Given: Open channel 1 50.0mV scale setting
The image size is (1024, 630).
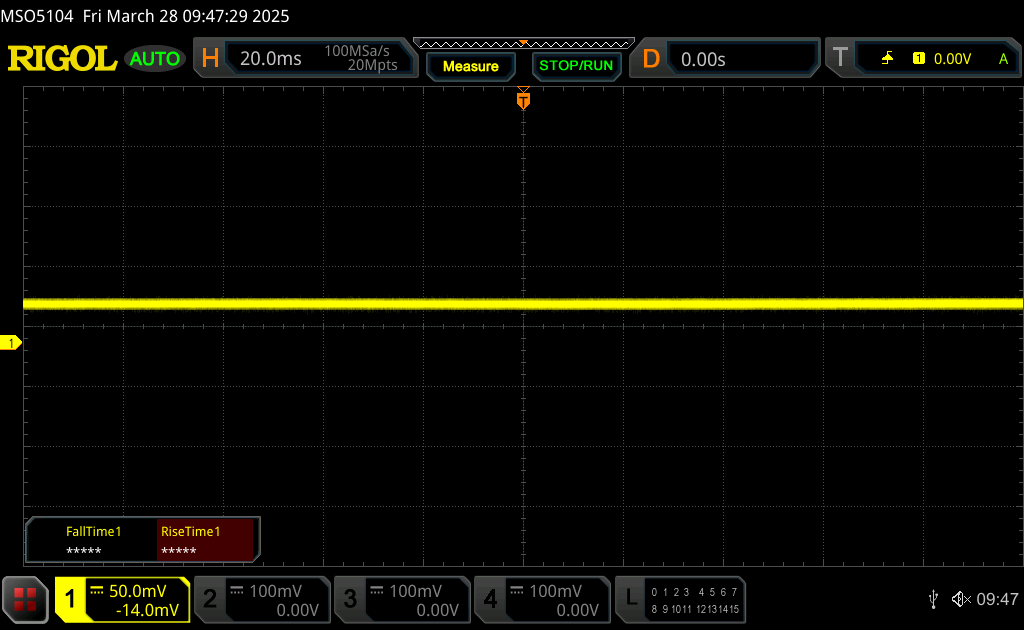Looking at the screenshot, I should click(138, 591).
